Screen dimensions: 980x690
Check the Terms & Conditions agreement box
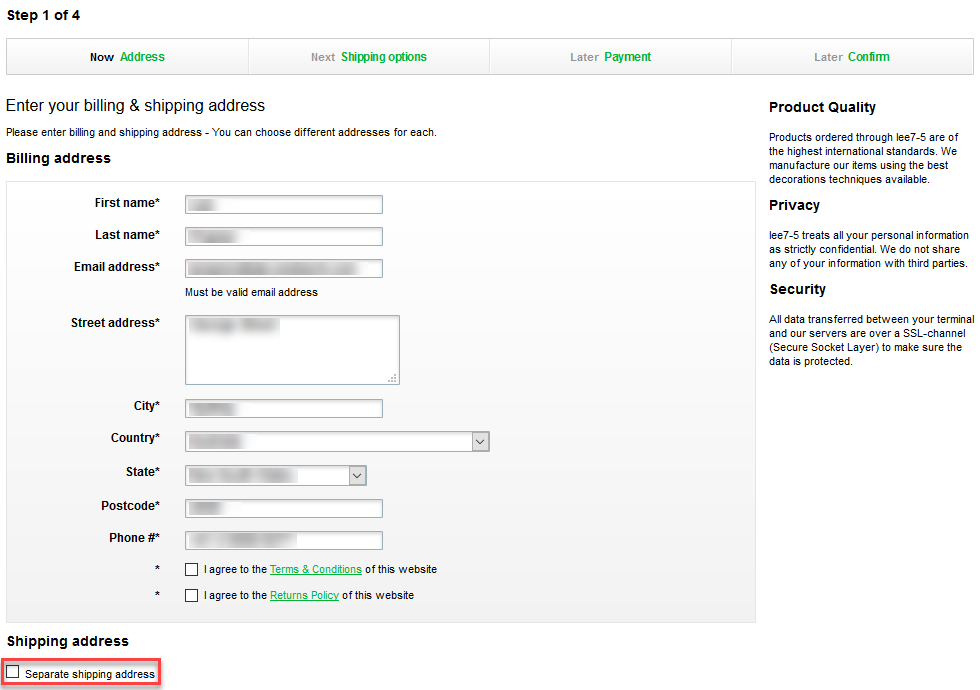click(190, 569)
